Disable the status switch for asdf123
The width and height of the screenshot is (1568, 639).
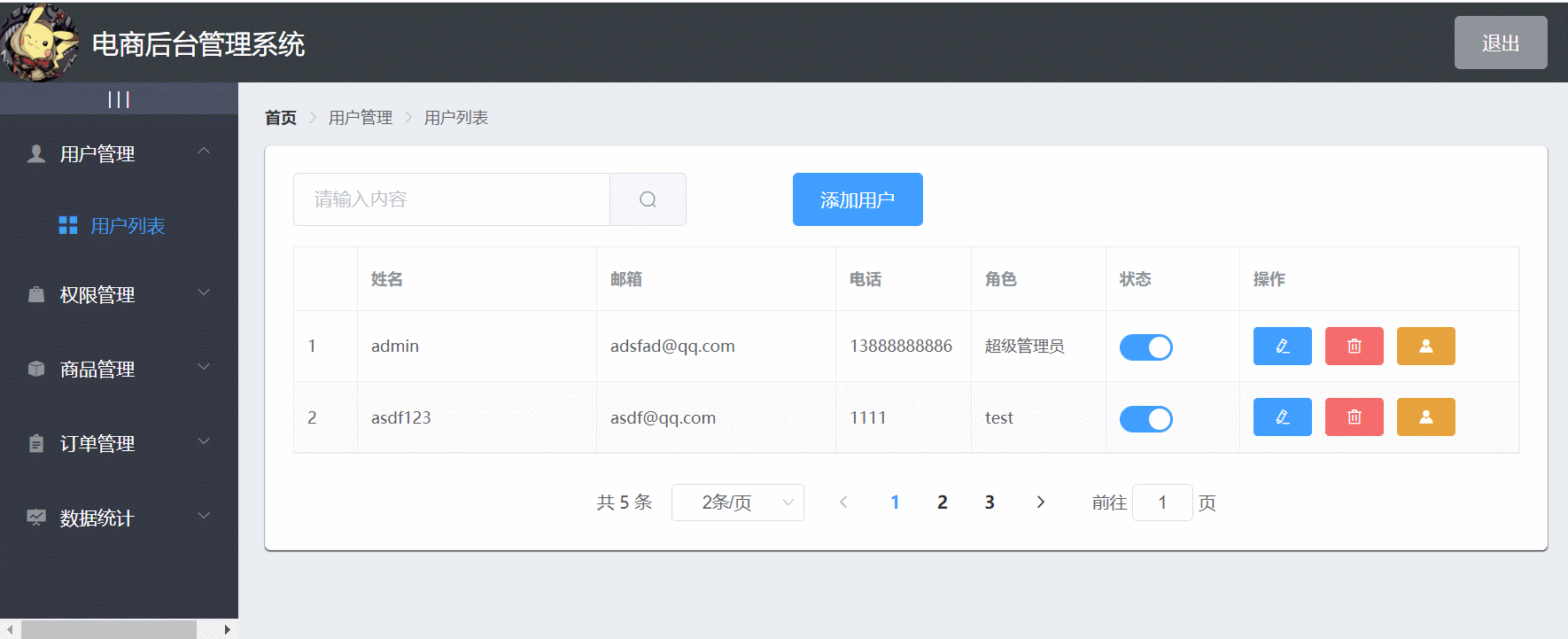pyautogui.click(x=1145, y=418)
